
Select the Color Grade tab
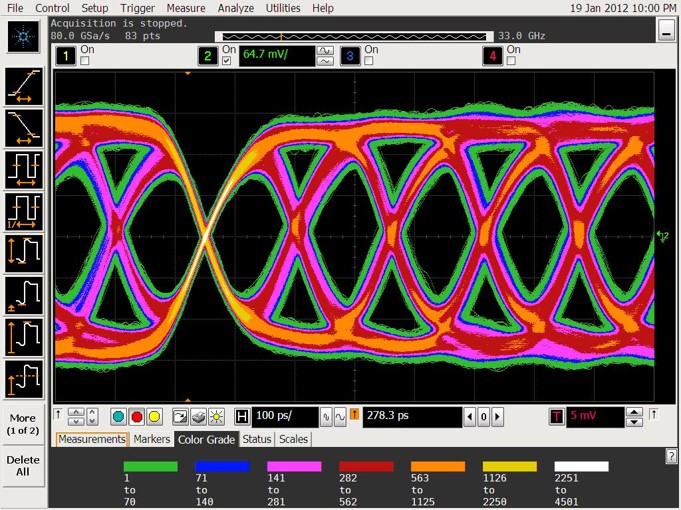coord(206,439)
